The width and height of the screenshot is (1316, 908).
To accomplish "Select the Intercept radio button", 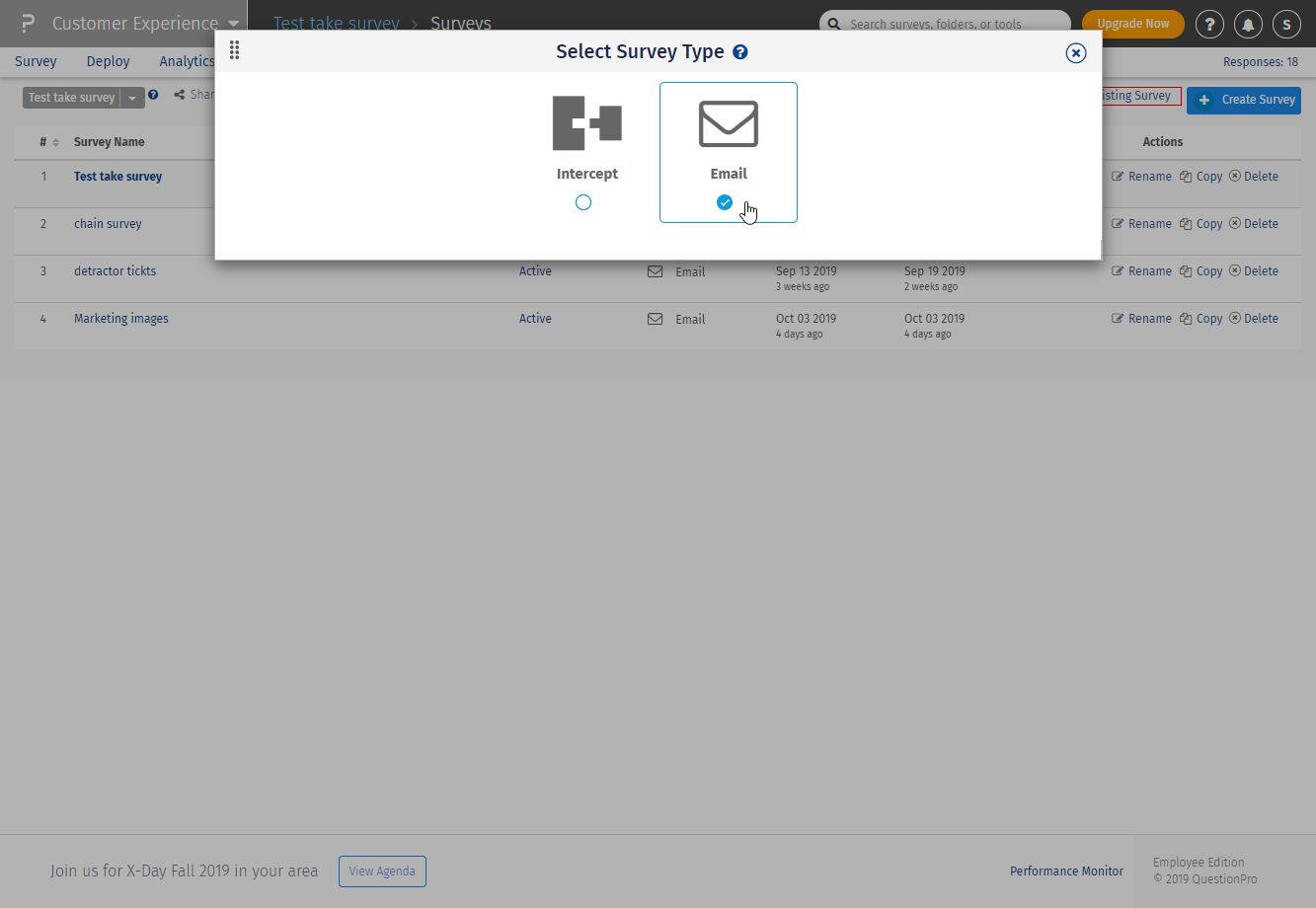I will coord(583,202).
